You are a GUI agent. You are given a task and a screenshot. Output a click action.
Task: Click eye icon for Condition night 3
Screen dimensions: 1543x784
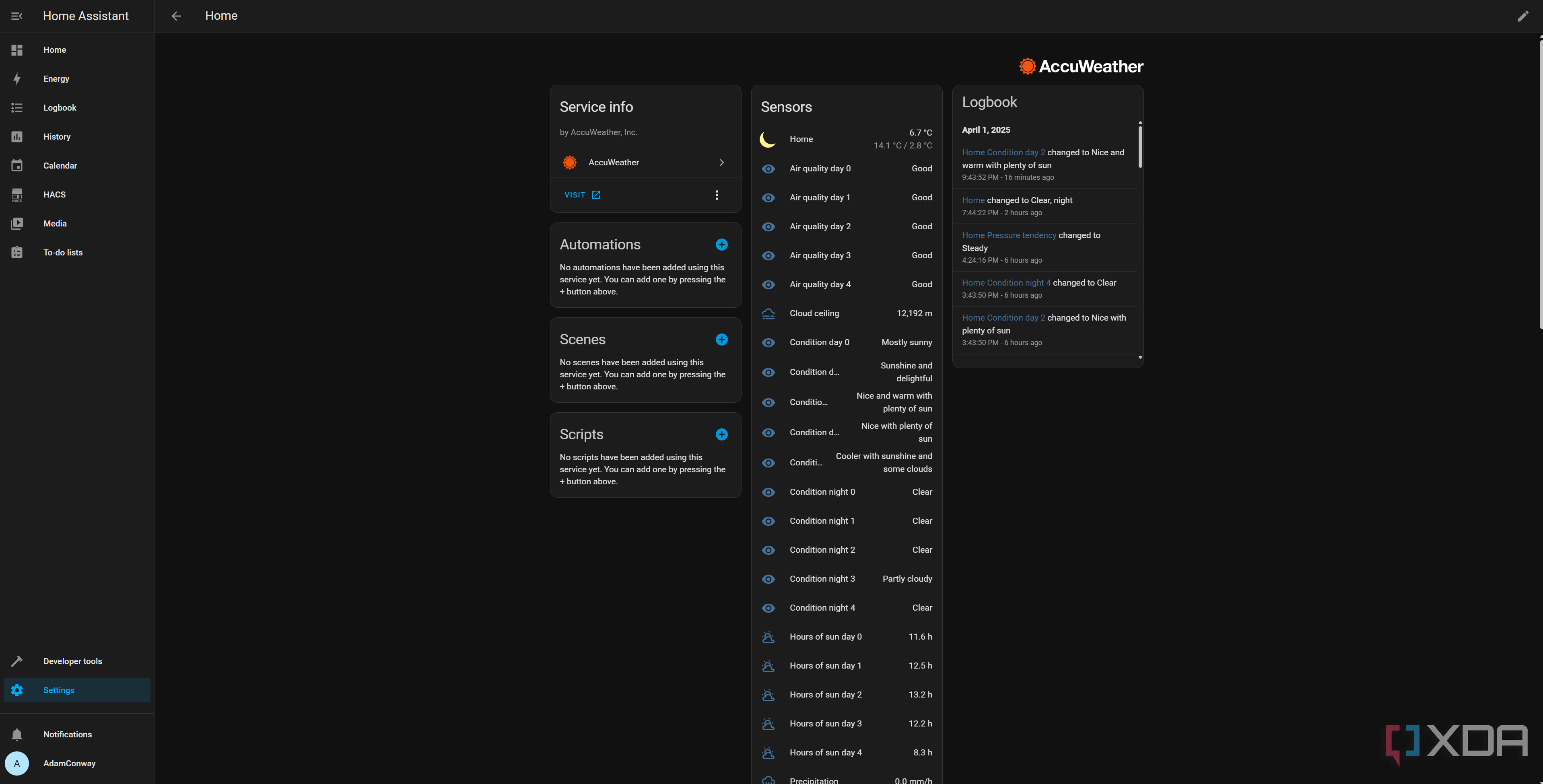(768, 579)
